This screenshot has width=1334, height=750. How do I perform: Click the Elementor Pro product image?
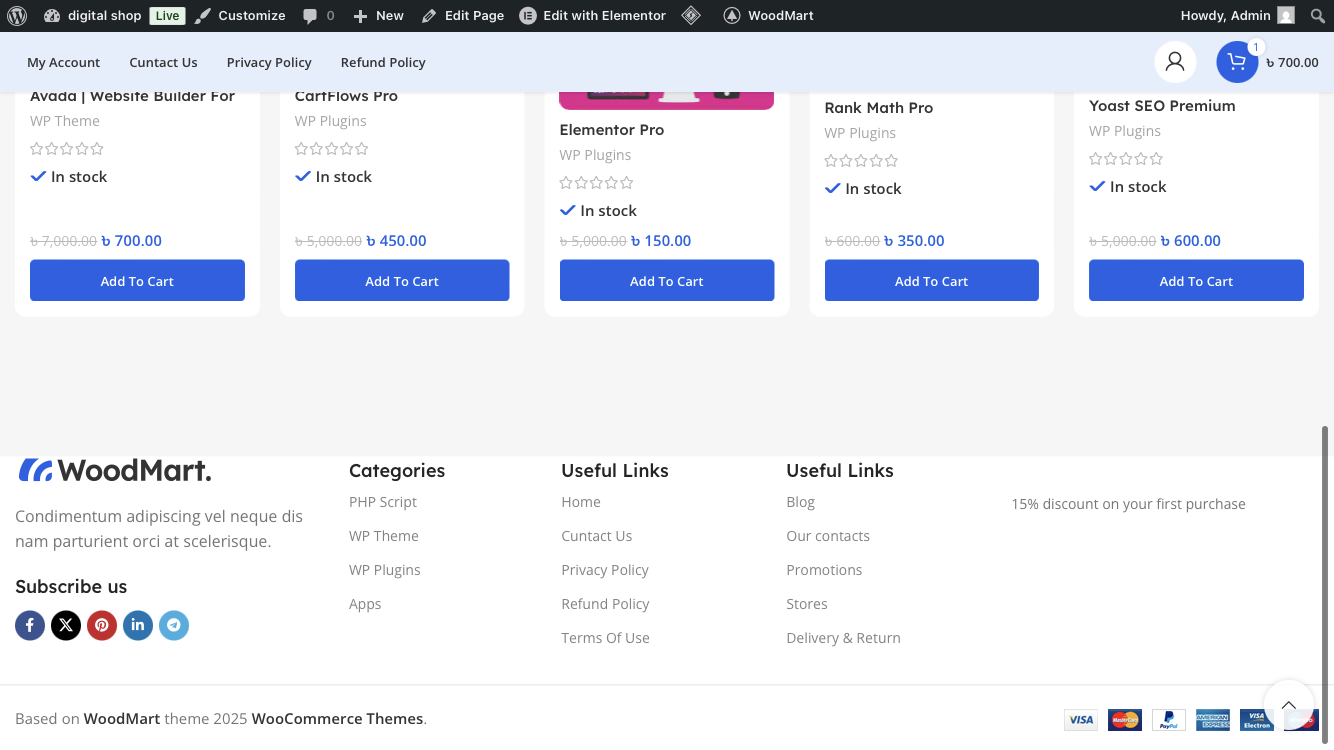tap(666, 101)
